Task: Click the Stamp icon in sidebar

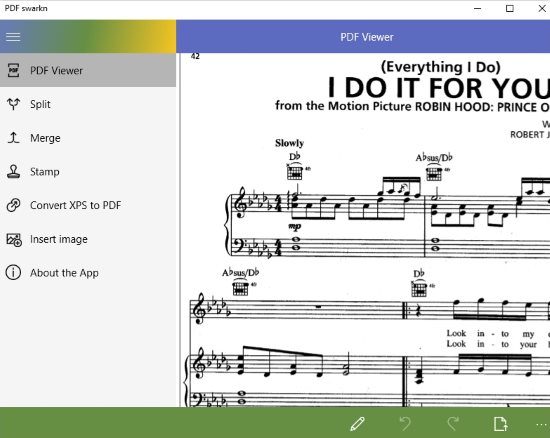Action: [14, 171]
